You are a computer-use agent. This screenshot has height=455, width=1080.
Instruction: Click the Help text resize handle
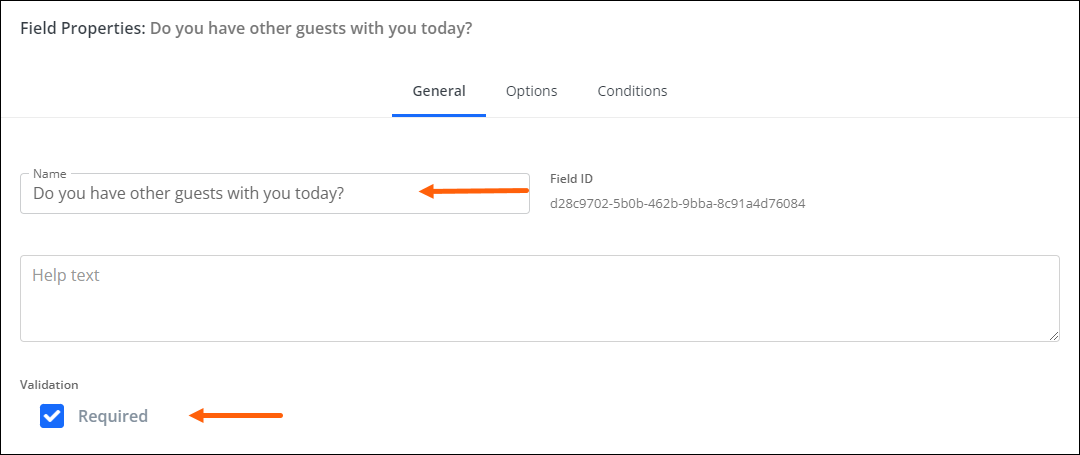coord(1054,336)
